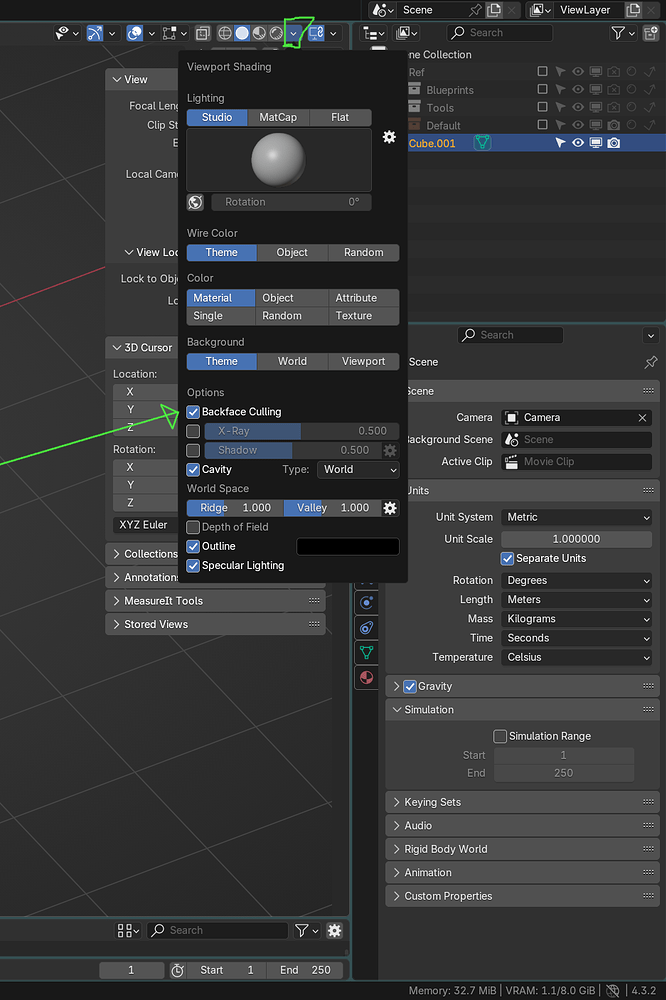Pin the Scene properties panel
The image size is (666, 1000).
pyautogui.click(x=651, y=362)
